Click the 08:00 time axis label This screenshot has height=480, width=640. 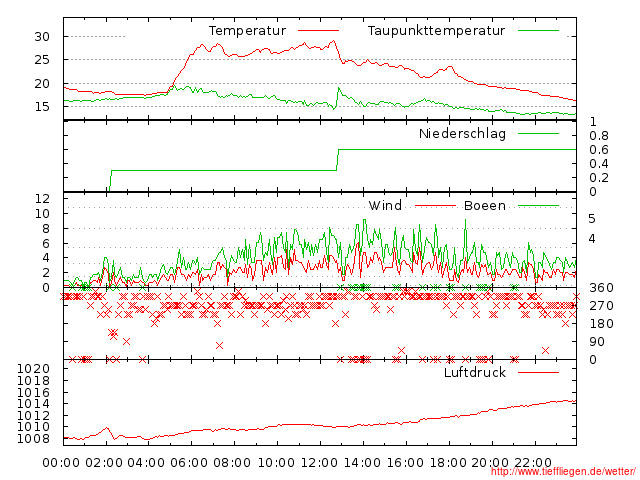[x=232, y=463]
